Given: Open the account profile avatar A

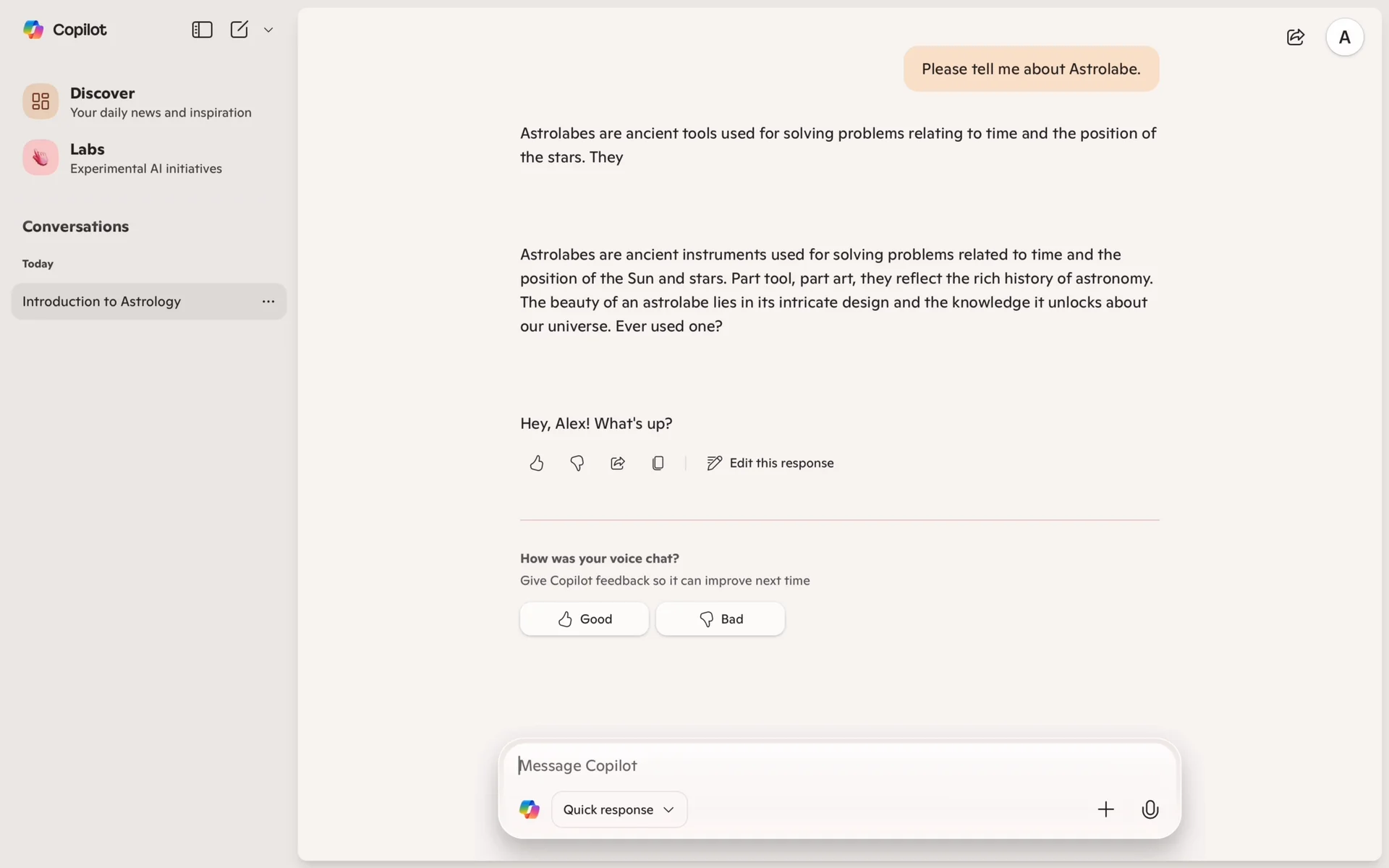Looking at the screenshot, I should point(1344,37).
